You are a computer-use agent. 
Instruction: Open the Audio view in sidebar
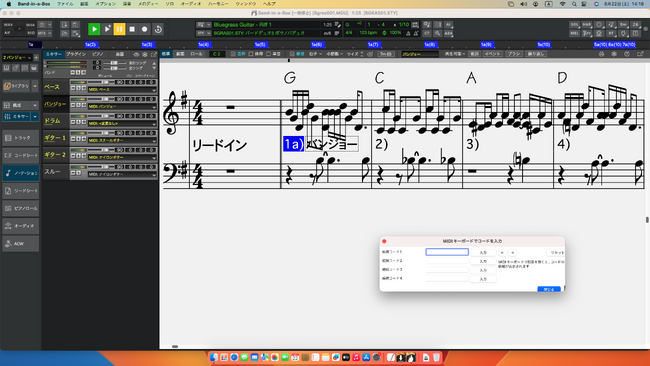click(21, 226)
